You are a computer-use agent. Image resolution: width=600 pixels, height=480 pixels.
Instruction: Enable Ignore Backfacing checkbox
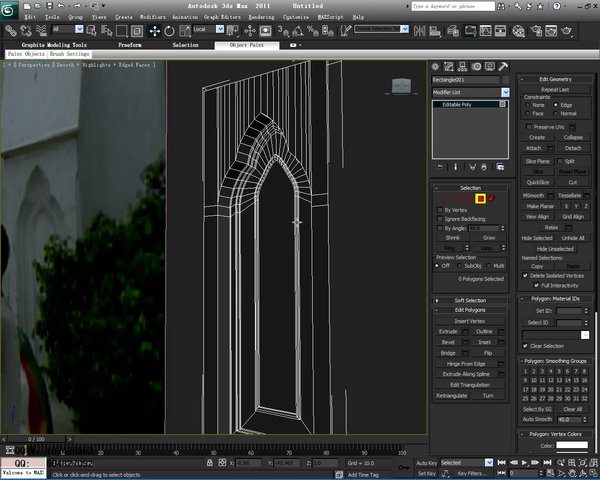pyautogui.click(x=440, y=219)
